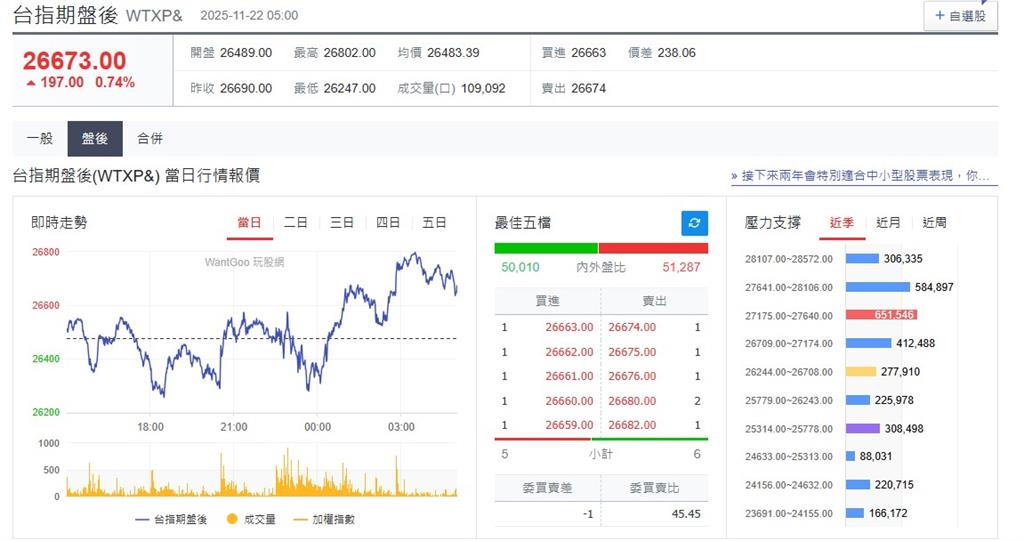Select 近周 pressure support tab
This screenshot has width=1024, height=541.
[935, 223]
